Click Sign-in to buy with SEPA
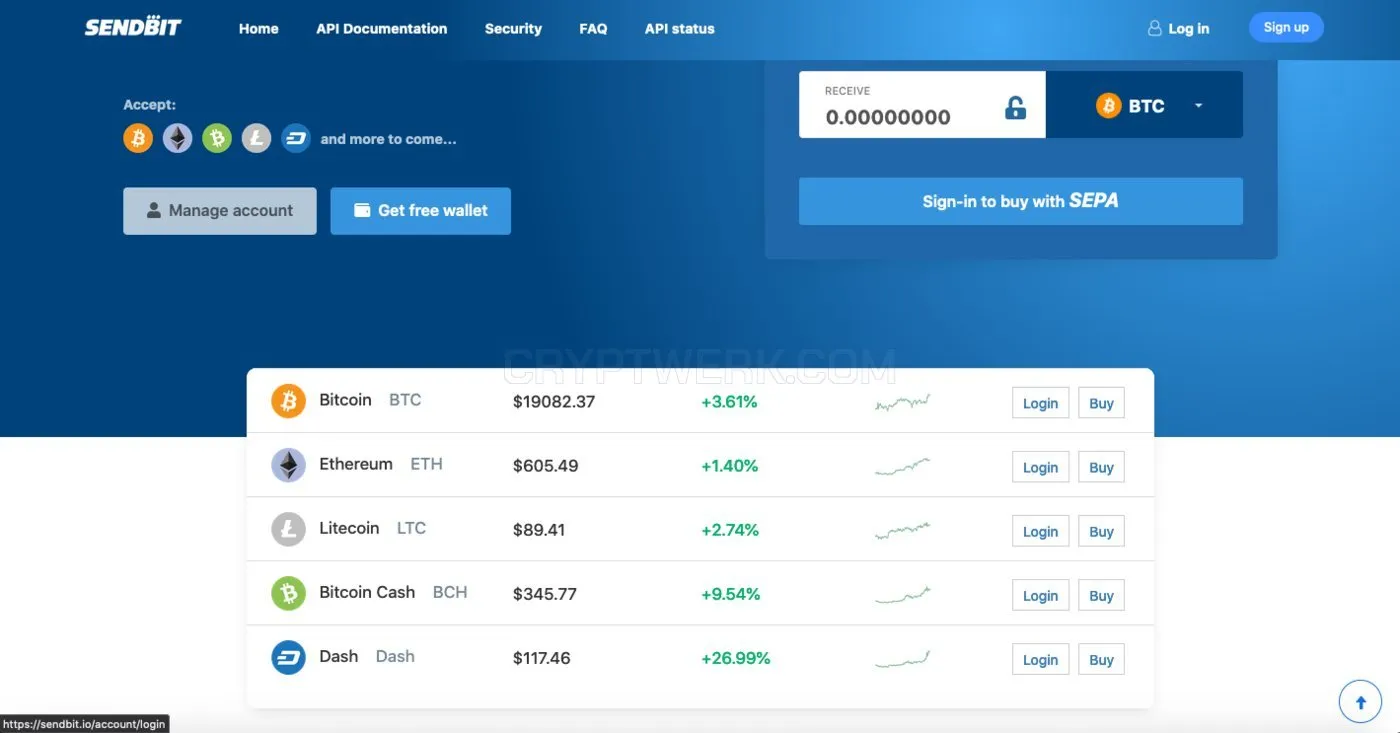The height and width of the screenshot is (733, 1400). (1021, 201)
